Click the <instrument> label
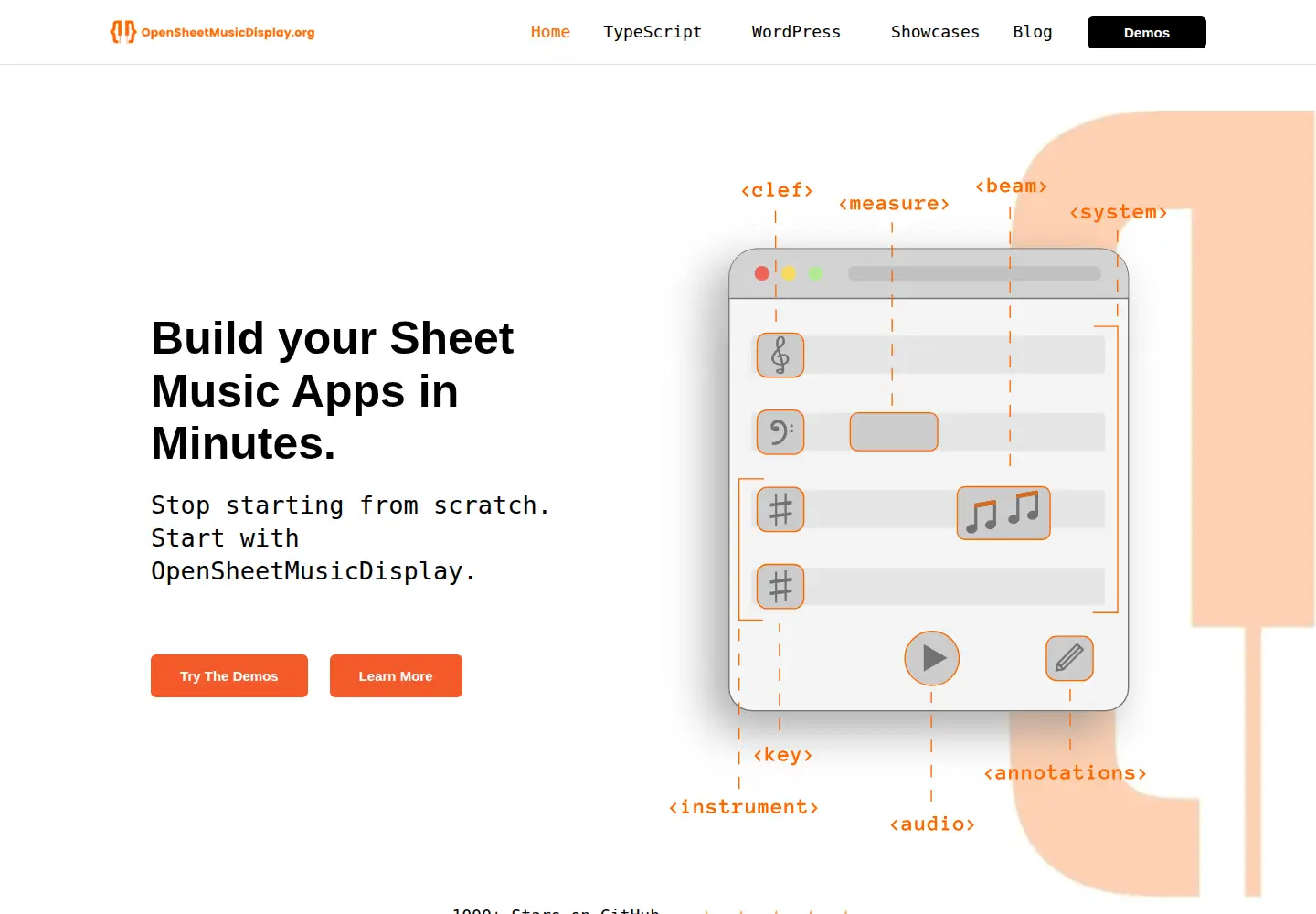Viewport: 1316px width, 914px height. [x=743, y=807]
